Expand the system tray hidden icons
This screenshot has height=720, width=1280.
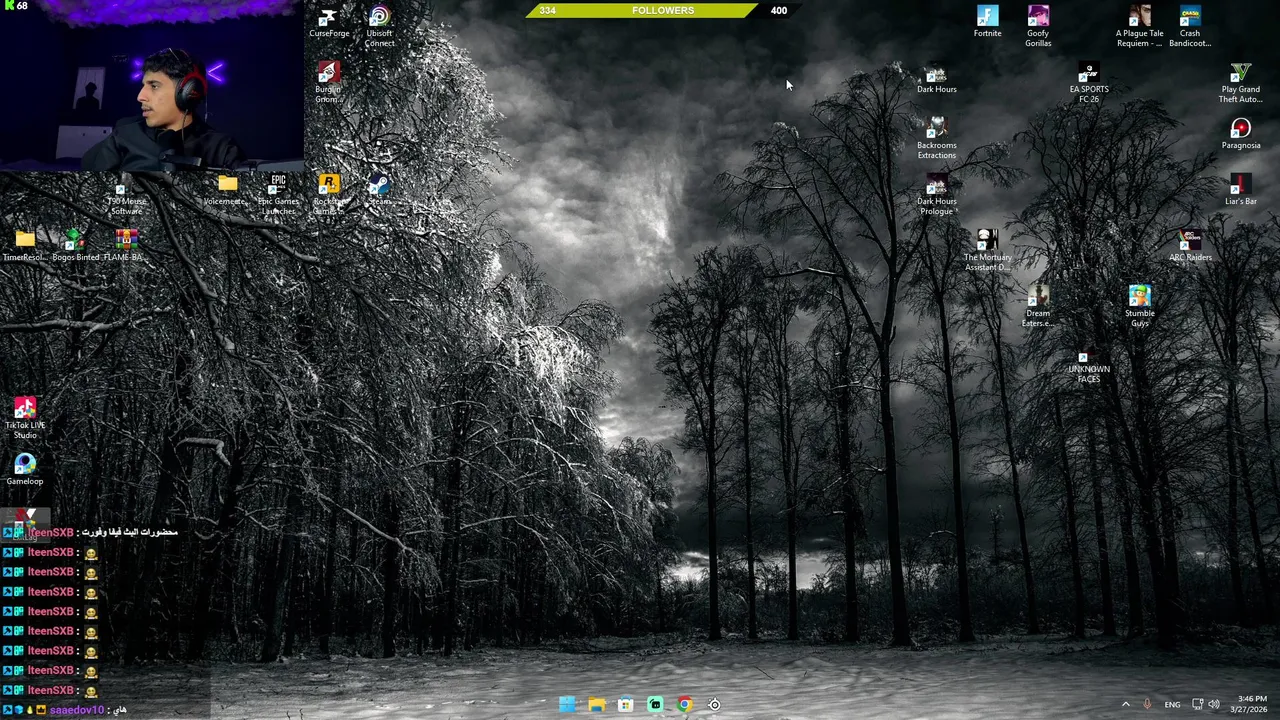(x=1125, y=705)
